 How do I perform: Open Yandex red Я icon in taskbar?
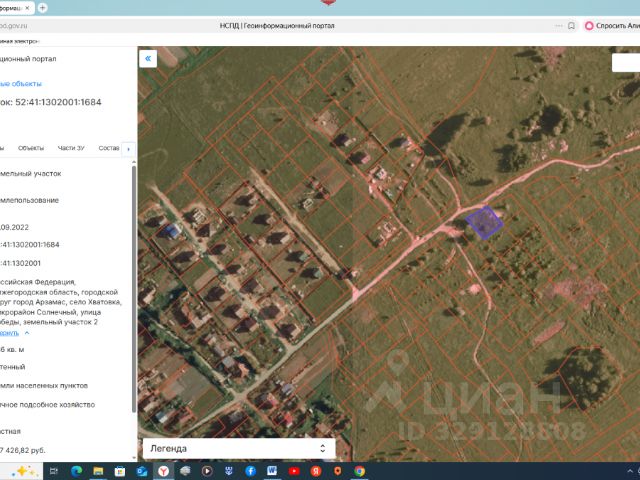point(316,471)
